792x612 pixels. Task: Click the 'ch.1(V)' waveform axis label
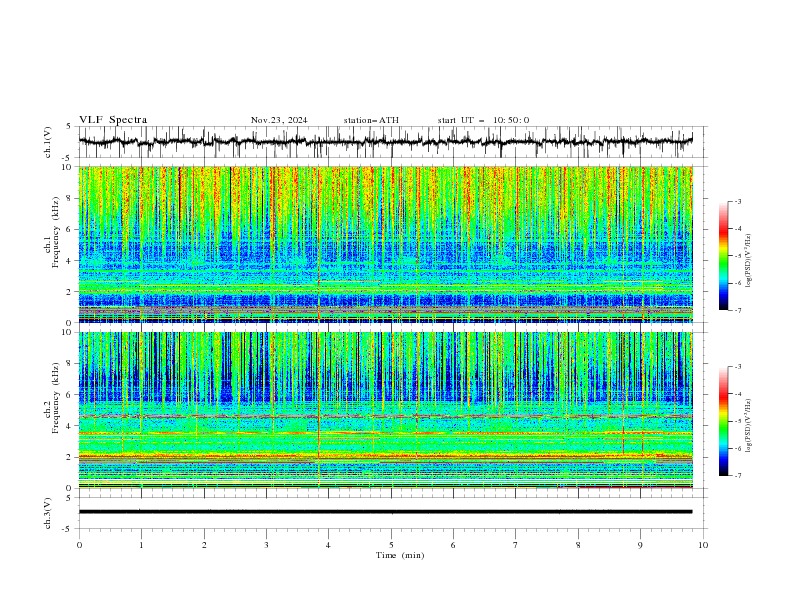[48, 142]
